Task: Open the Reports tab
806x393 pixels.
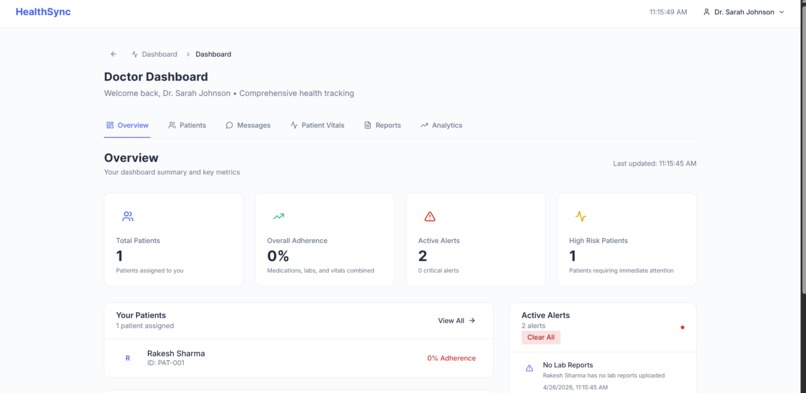Action: pyautogui.click(x=382, y=125)
